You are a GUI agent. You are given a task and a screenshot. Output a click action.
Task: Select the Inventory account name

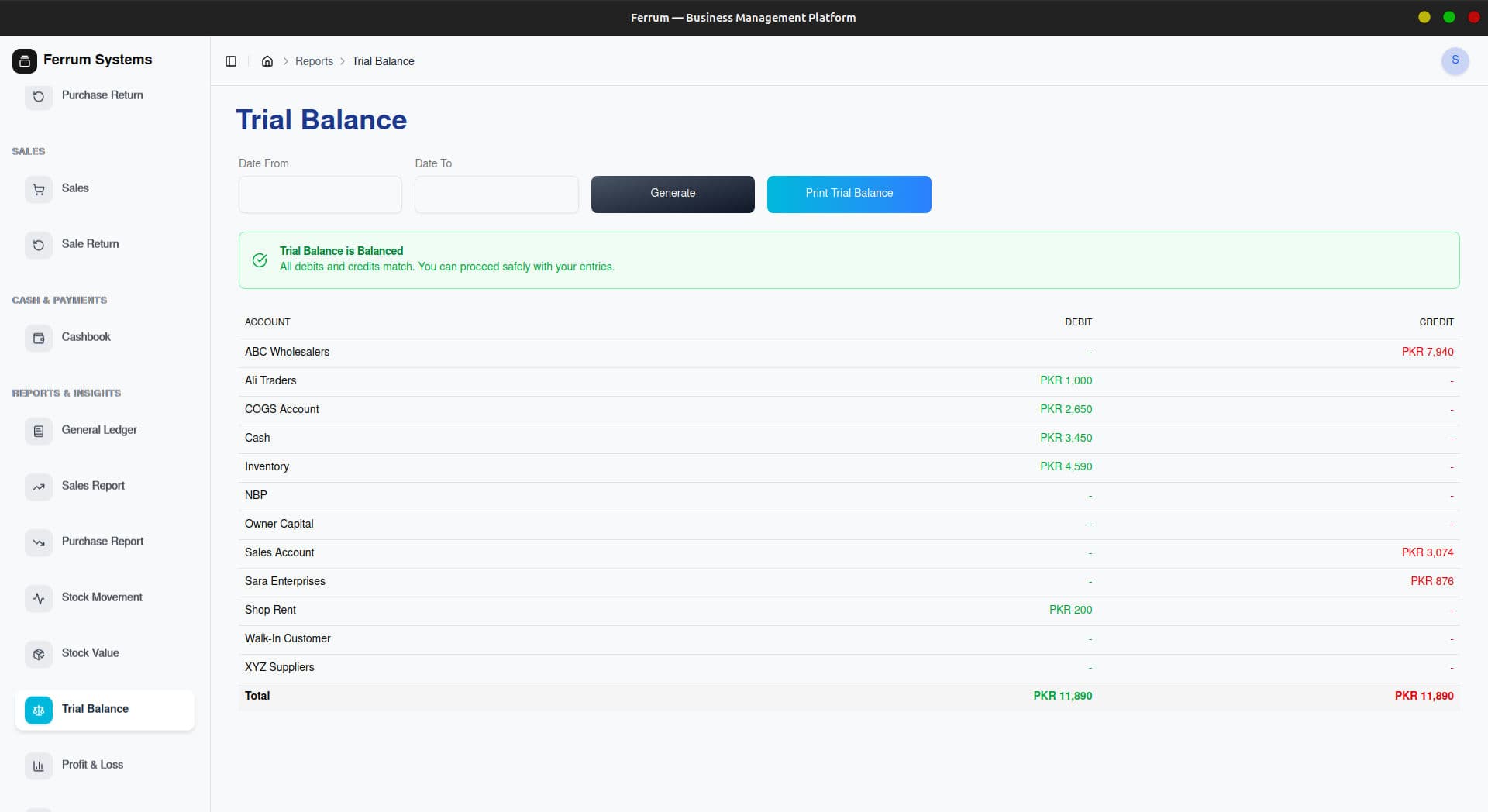pyautogui.click(x=267, y=466)
